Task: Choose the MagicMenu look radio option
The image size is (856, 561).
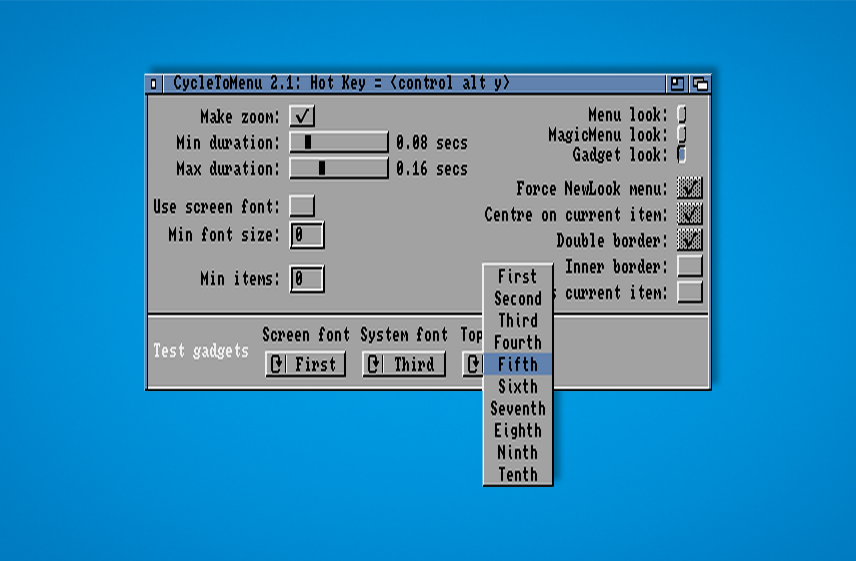Action: pos(682,134)
